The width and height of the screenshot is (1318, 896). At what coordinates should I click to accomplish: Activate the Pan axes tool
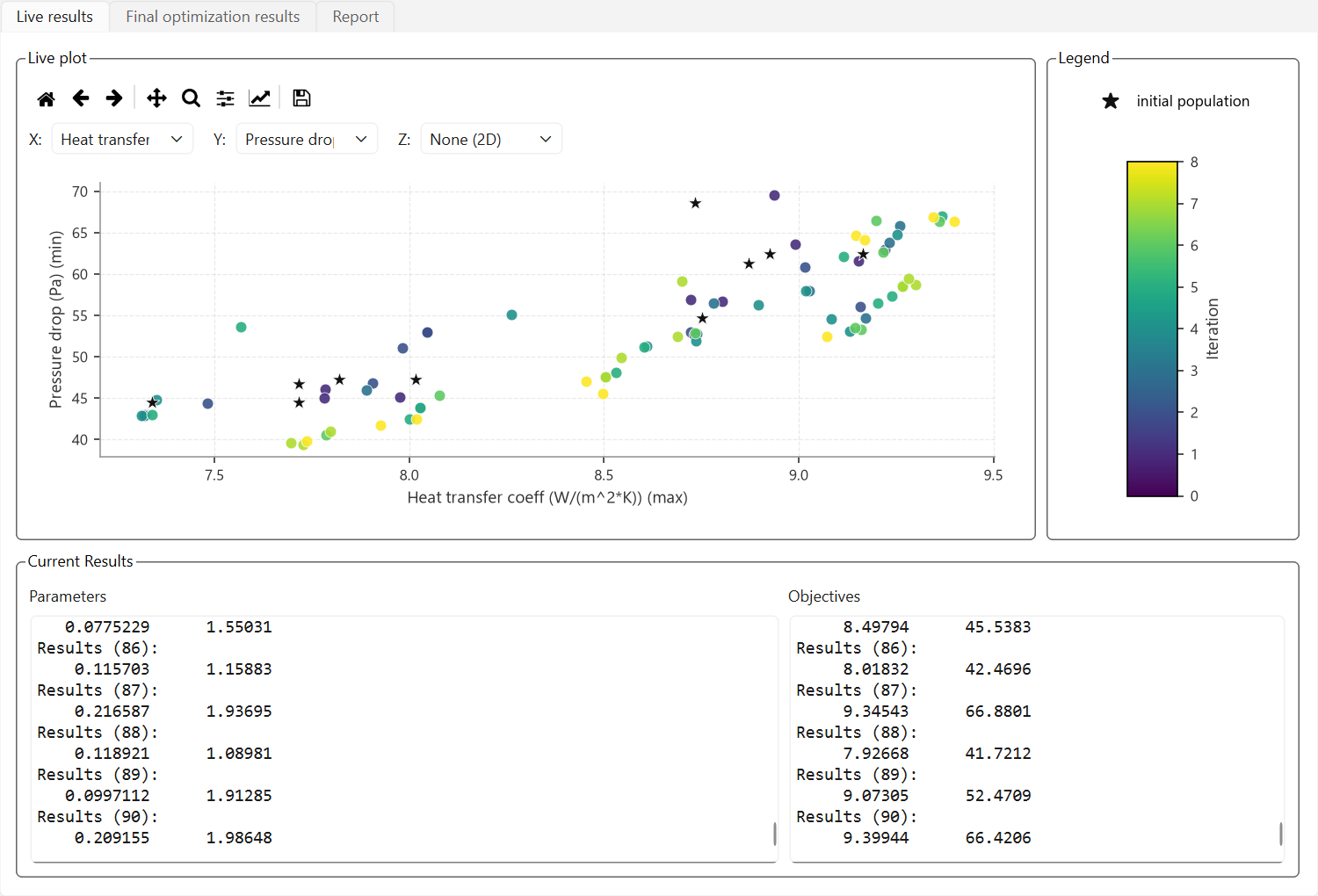point(156,98)
